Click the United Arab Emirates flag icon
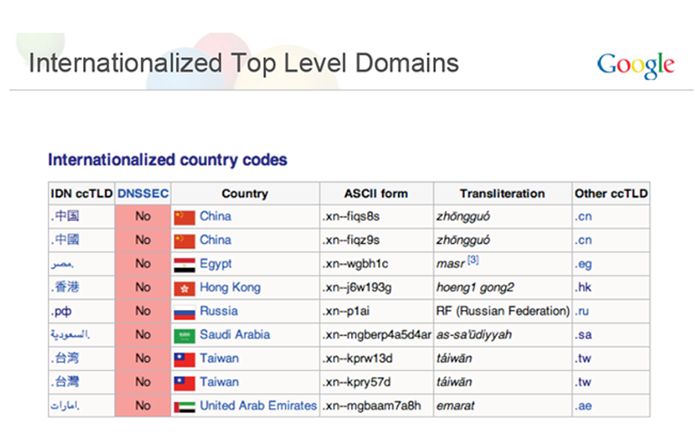The width and height of the screenshot is (700, 443). tap(184, 406)
